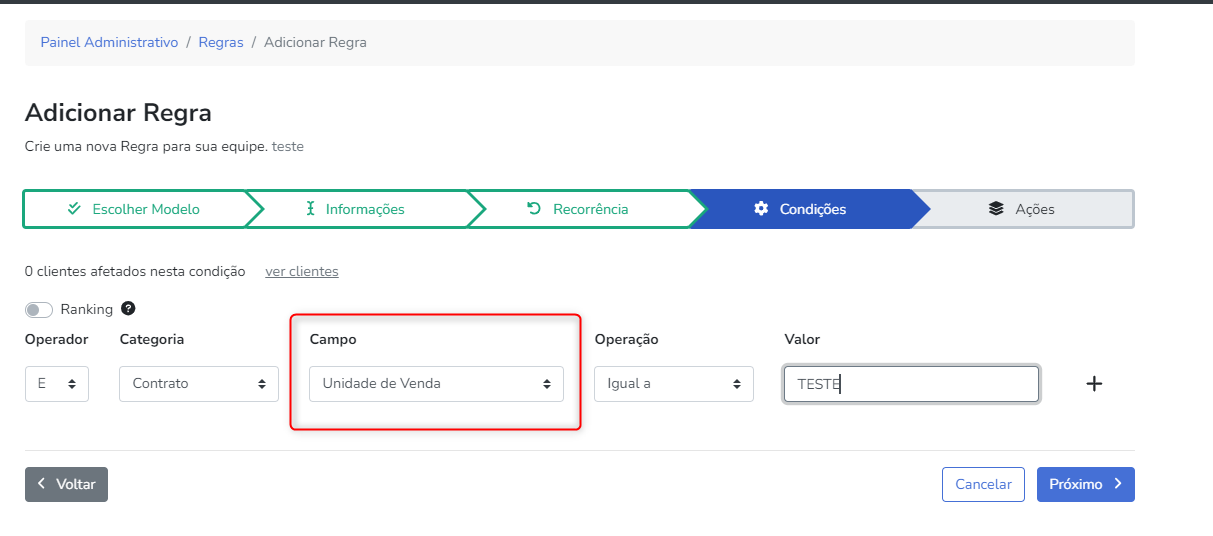Click the gear icon in Condições step
The image size is (1213, 536).
coord(761,209)
